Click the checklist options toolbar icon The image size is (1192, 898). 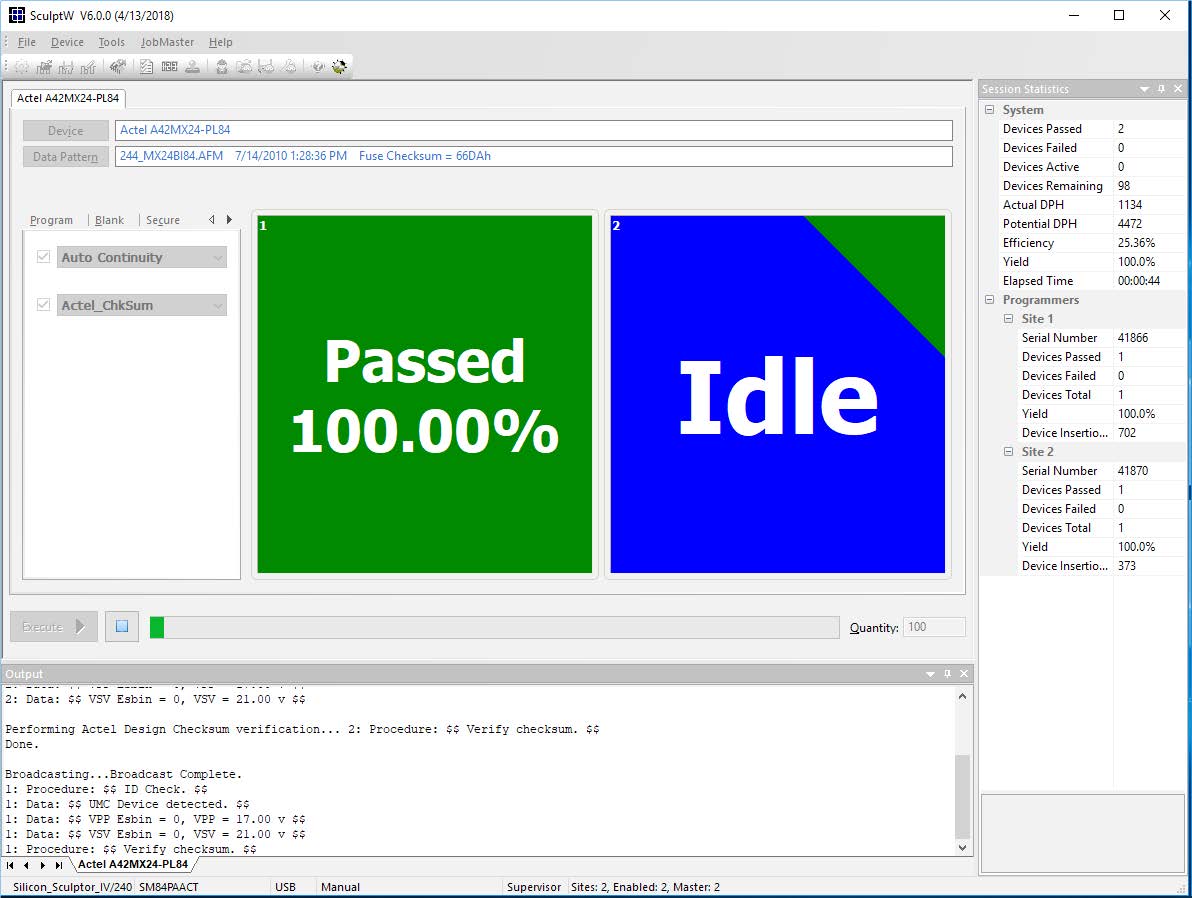point(147,67)
